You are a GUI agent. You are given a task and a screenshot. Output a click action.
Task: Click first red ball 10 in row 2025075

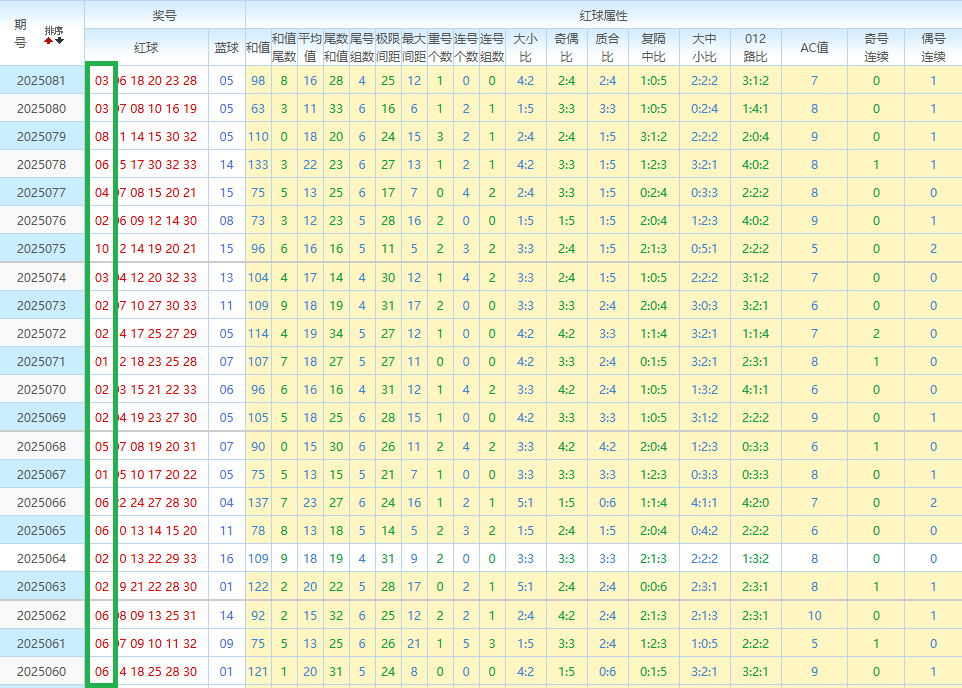pyautogui.click(x=102, y=248)
